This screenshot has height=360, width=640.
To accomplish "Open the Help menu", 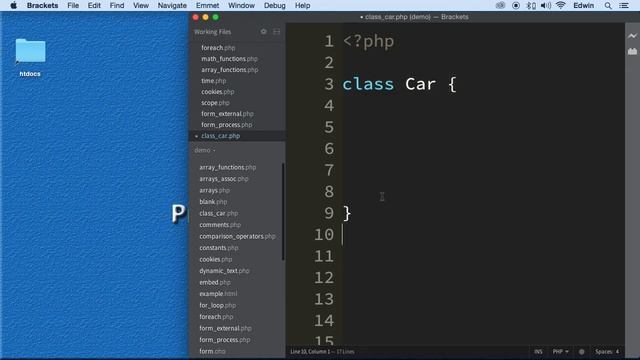I will coord(302,5).
